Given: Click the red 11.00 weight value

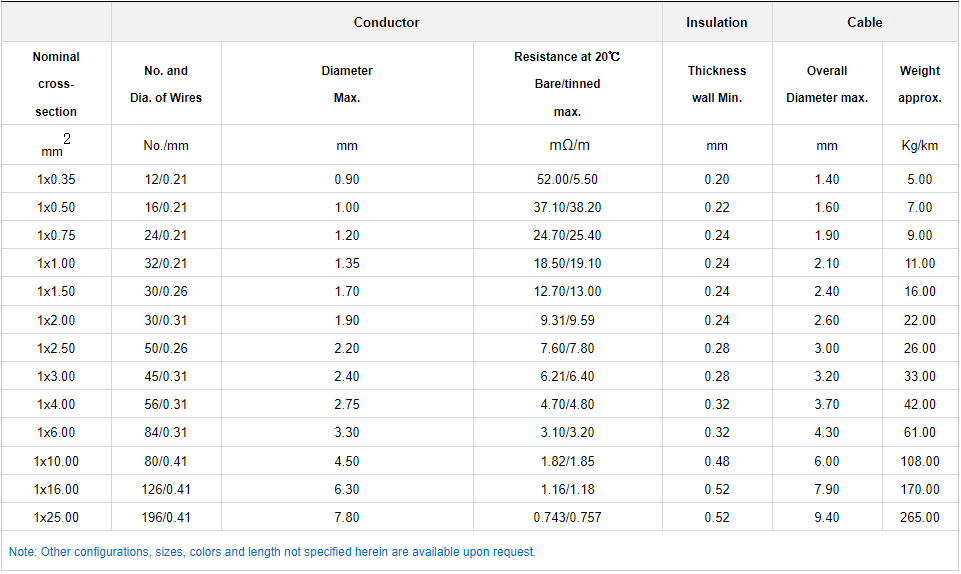Looking at the screenshot, I should 919,264.
